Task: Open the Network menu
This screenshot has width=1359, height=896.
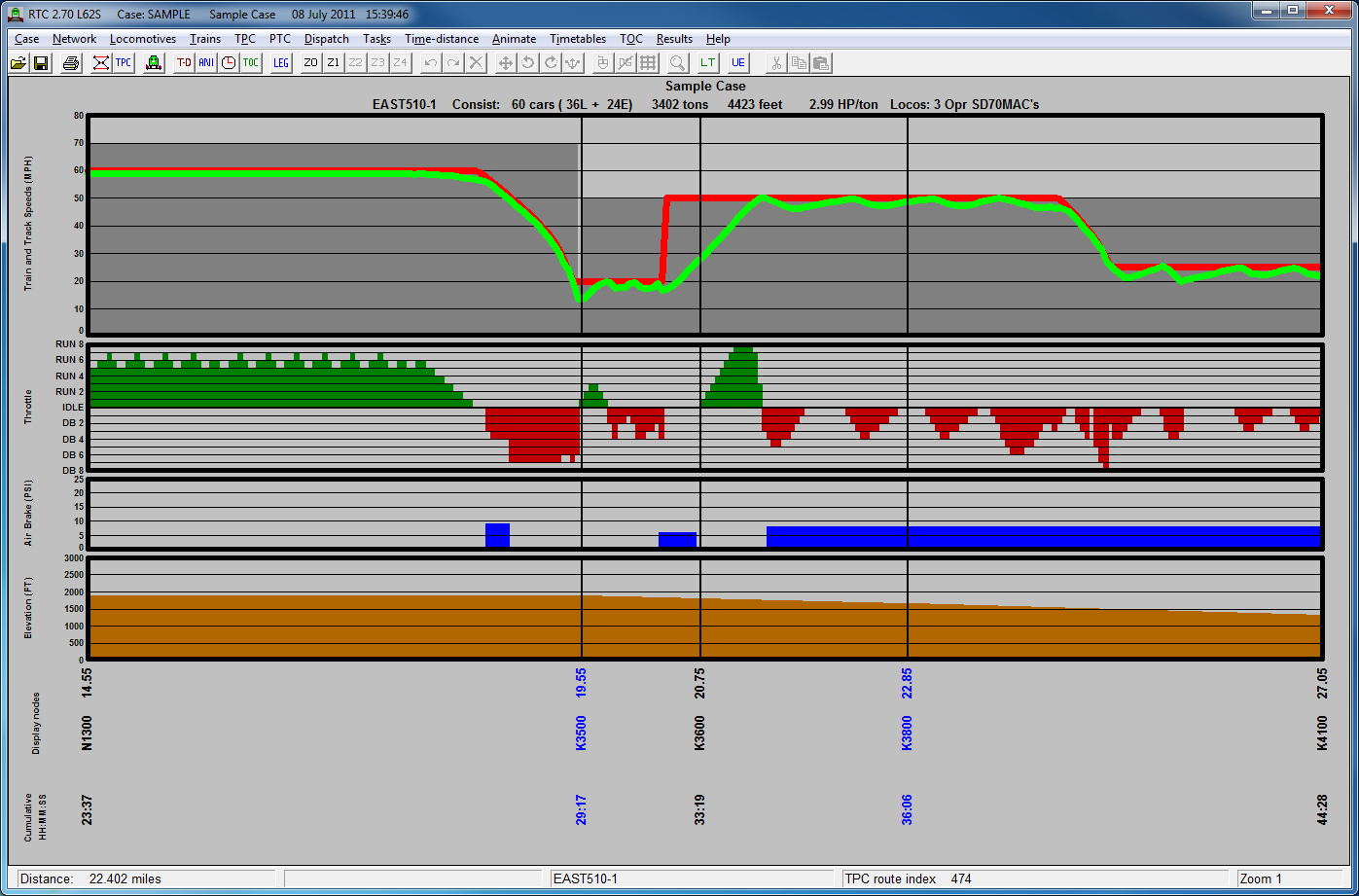Action: click(x=74, y=39)
